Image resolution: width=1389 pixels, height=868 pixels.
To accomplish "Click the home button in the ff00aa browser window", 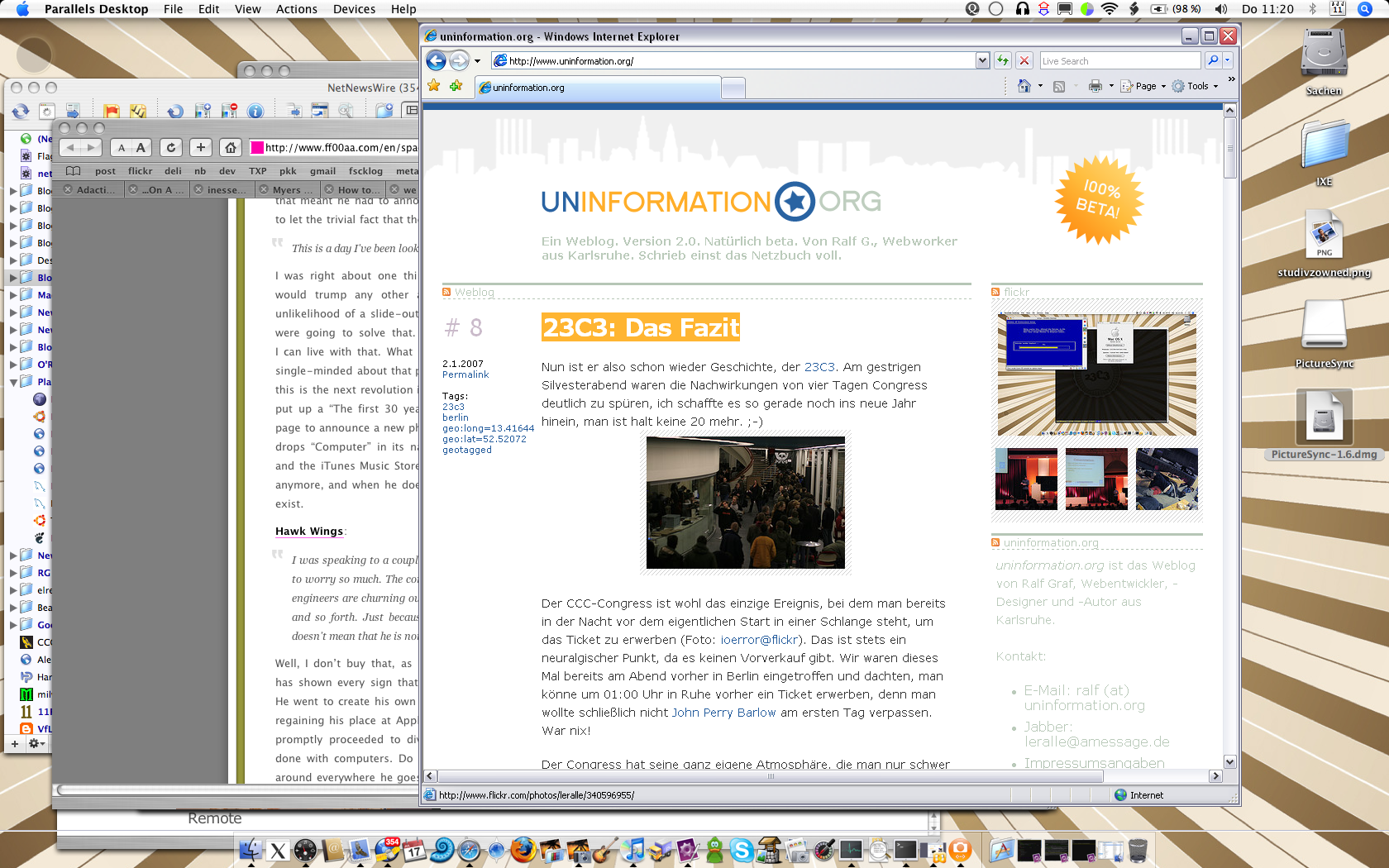I will pyautogui.click(x=231, y=147).
